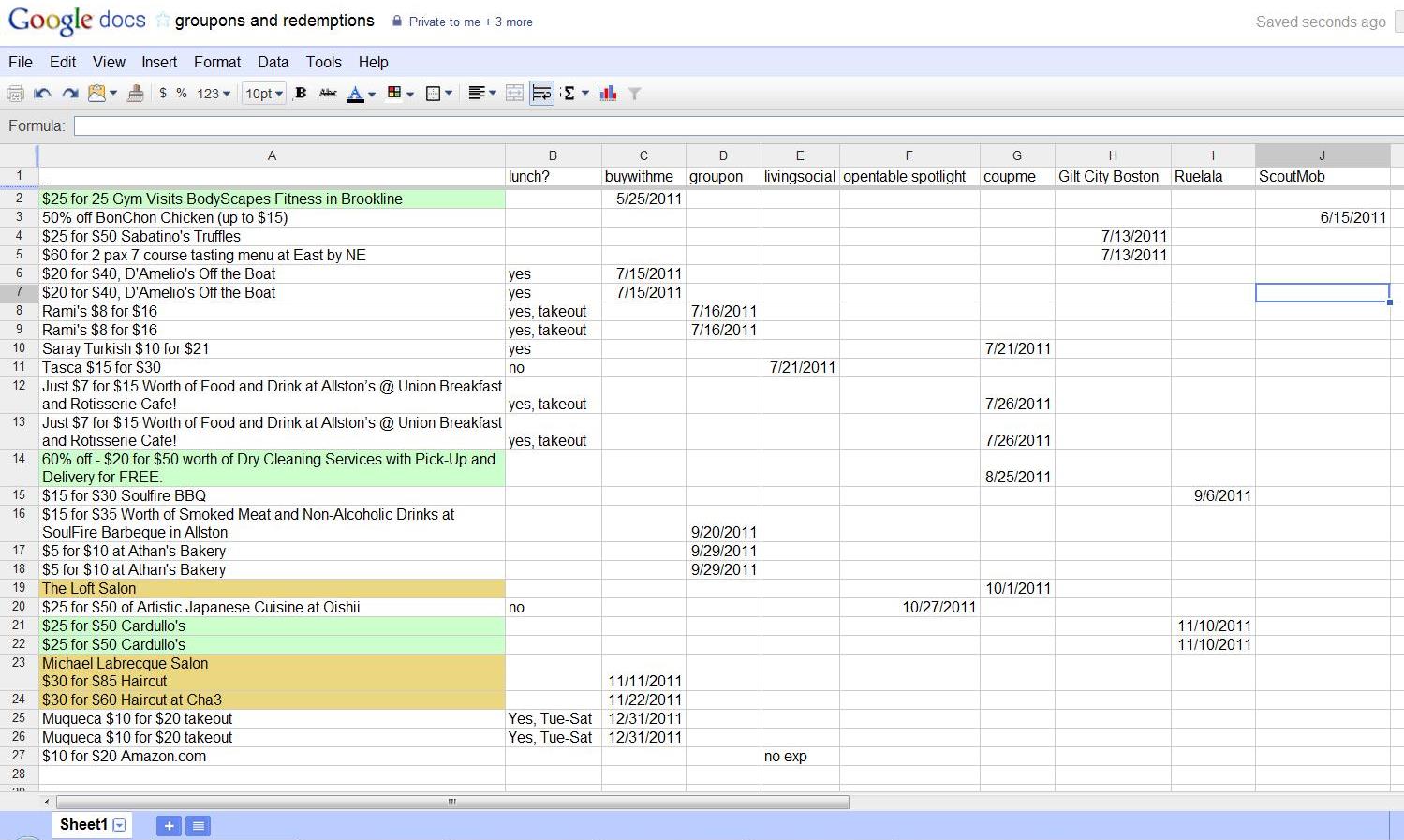Format as percent with the % button
Image resolution: width=1404 pixels, height=840 pixels.
182,94
